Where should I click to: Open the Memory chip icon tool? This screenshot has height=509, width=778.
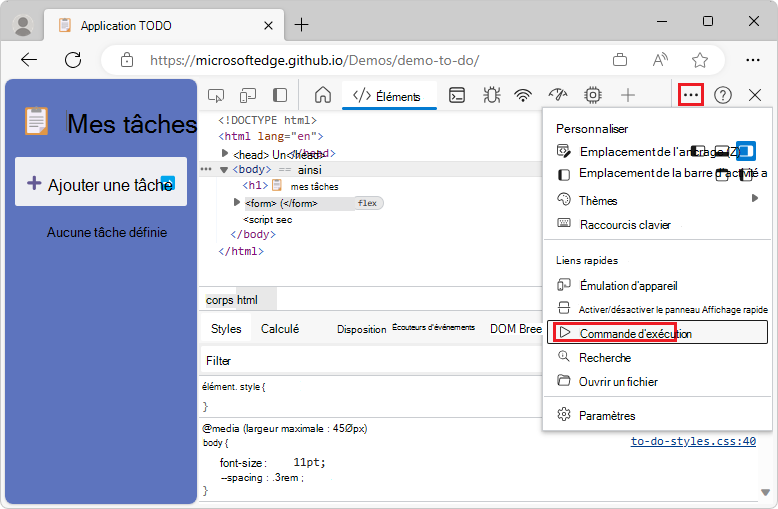click(x=592, y=95)
